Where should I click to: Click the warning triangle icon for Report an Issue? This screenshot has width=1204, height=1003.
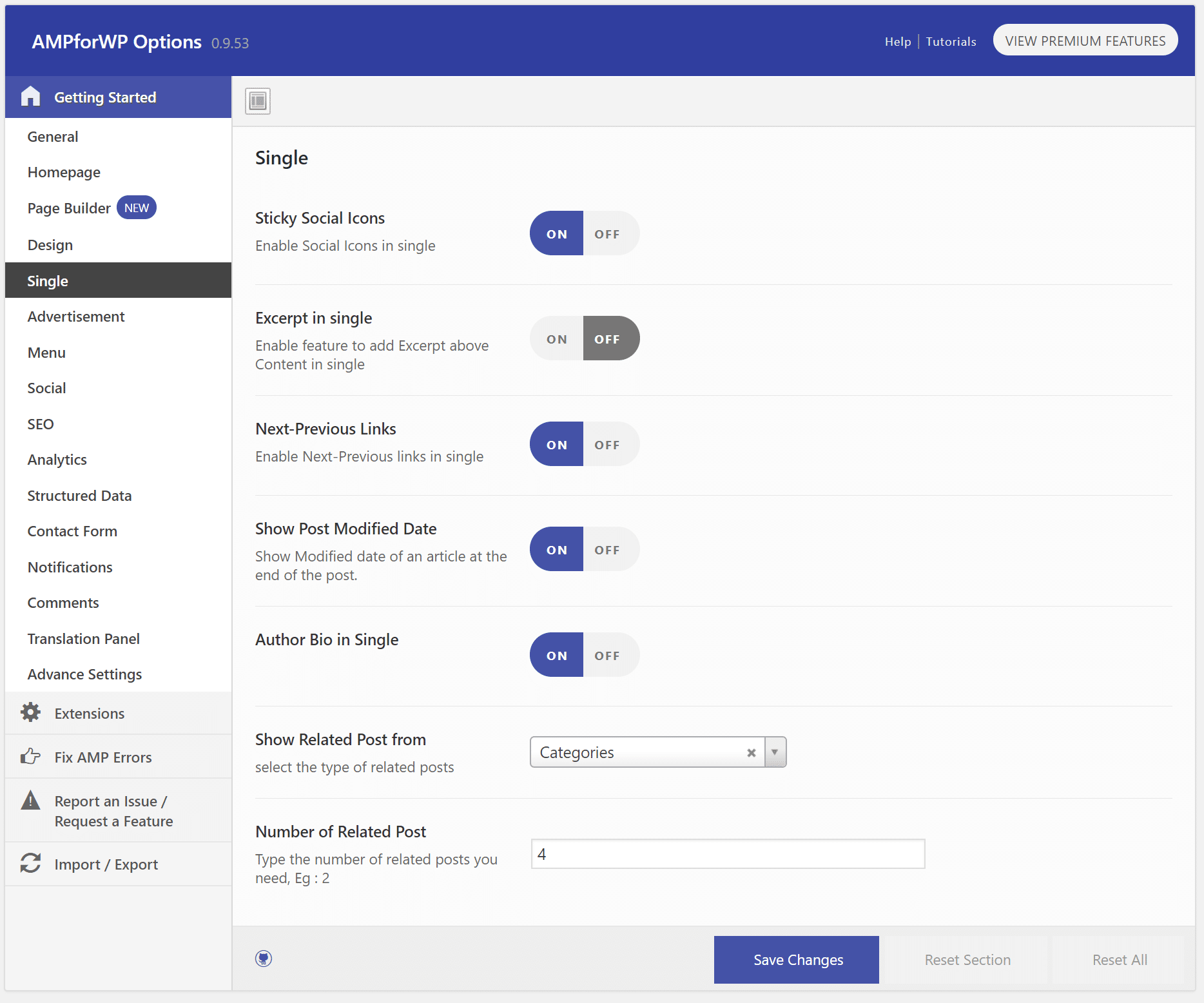tap(30, 801)
